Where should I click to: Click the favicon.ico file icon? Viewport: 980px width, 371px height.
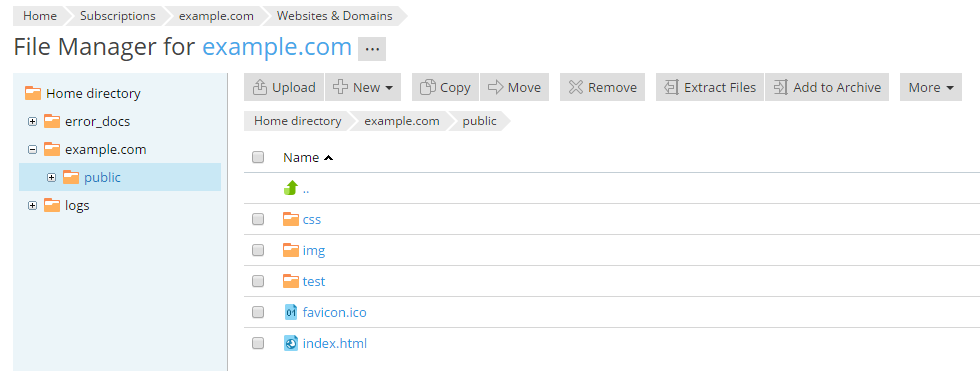click(291, 312)
